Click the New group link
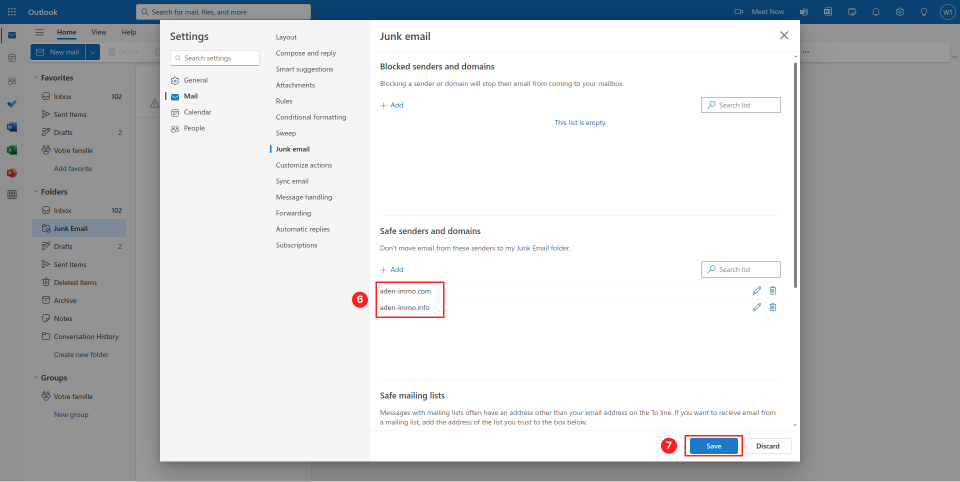This screenshot has width=960, height=482. 71,415
